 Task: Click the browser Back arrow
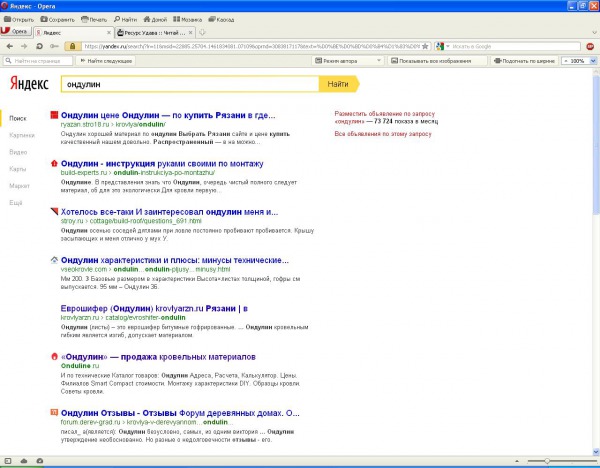(x=10, y=46)
